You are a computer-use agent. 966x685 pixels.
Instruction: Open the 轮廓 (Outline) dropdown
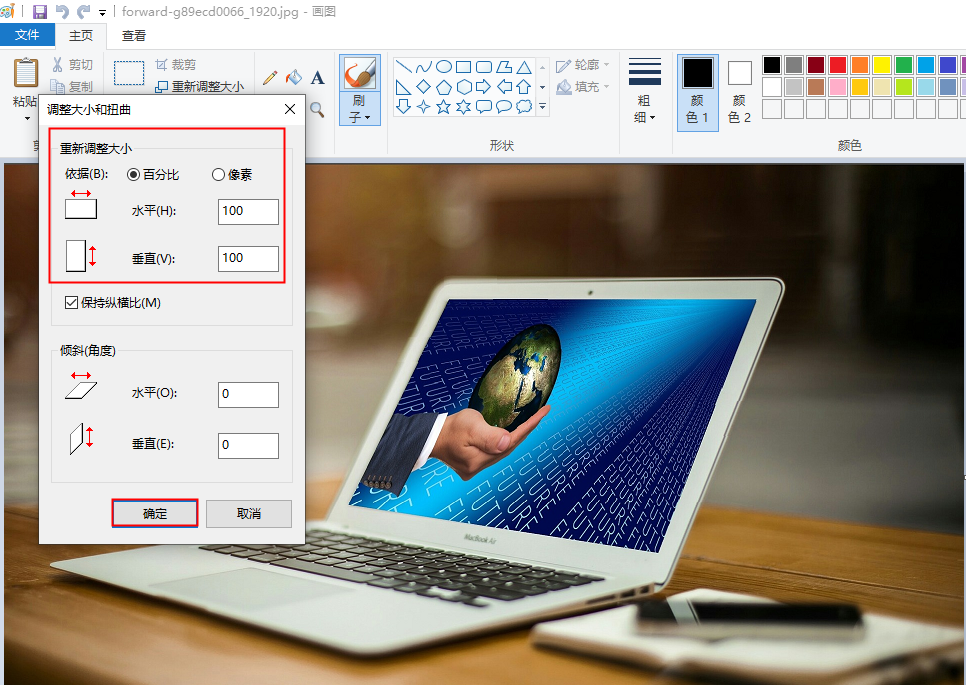click(582, 65)
